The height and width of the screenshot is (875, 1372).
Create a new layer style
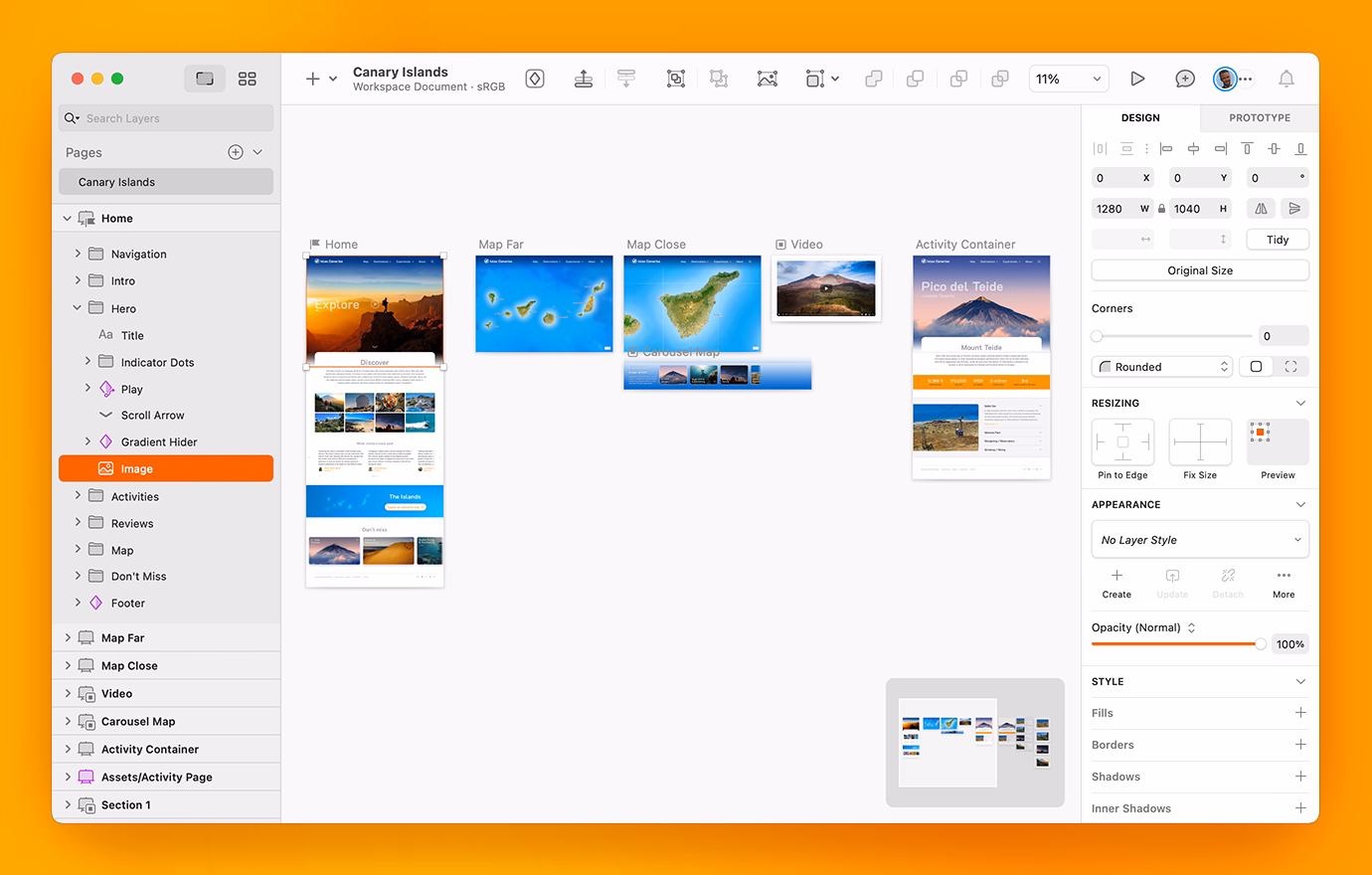pos(1116,584)
